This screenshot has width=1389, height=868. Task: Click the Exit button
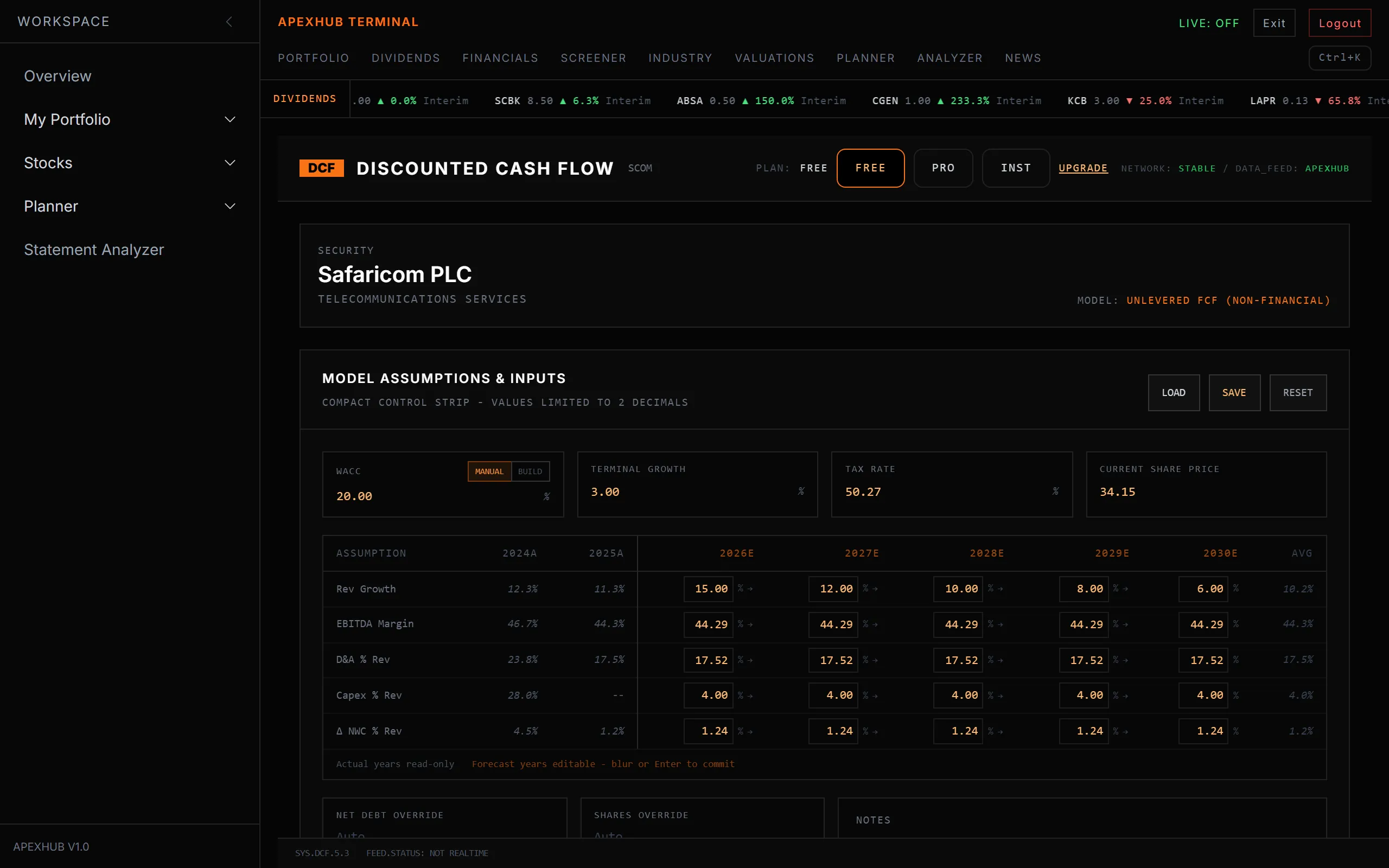click(x=1274, y=23)
